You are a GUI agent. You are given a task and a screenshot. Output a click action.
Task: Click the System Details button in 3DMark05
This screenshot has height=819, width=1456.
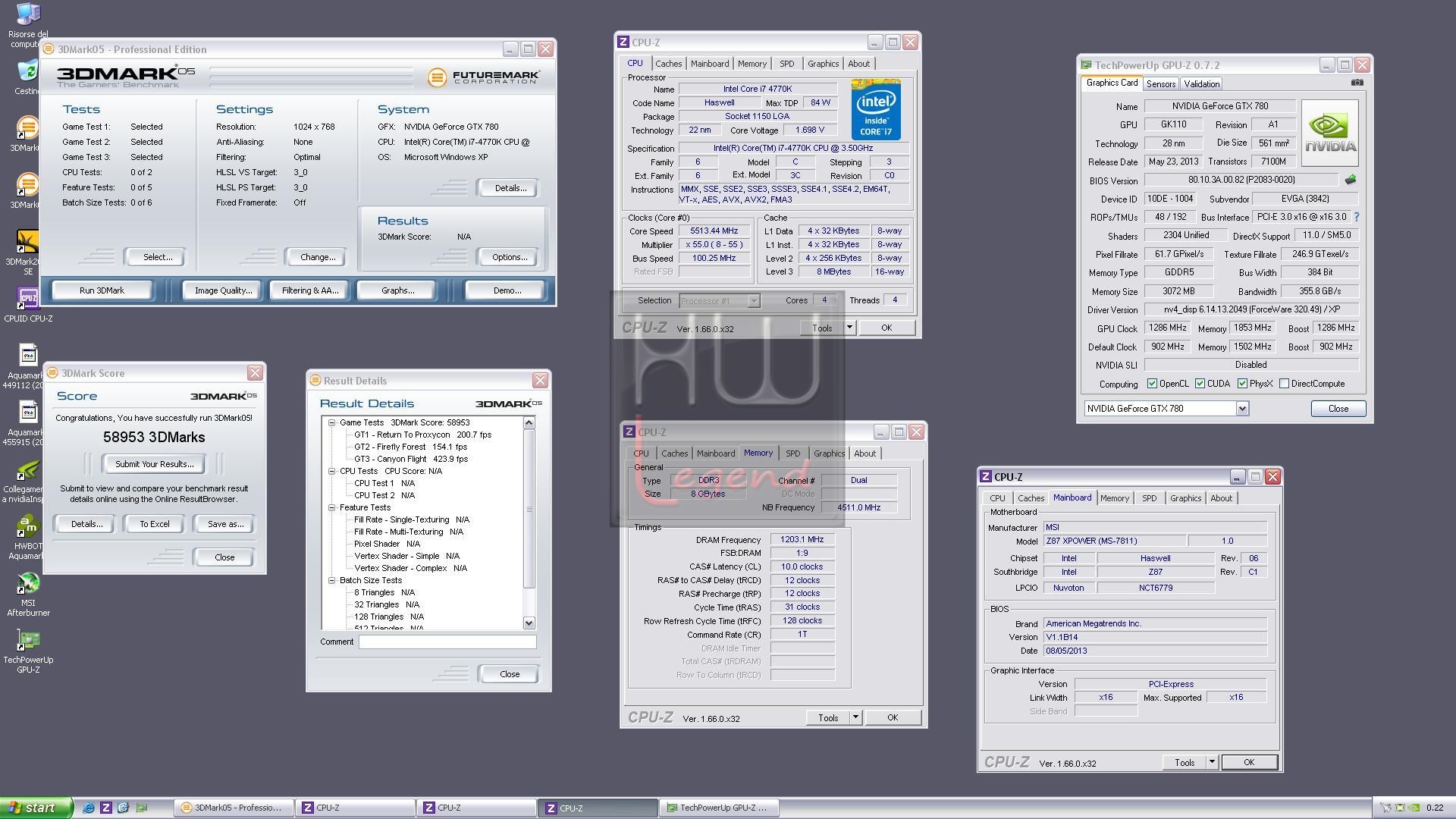tap(510, 188)
